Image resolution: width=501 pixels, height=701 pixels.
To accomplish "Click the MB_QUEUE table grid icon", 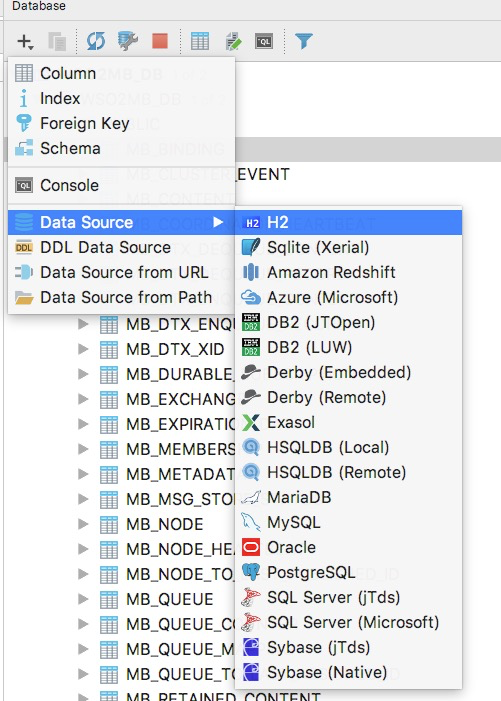I will pyautogui.click(x=109, y=600).
